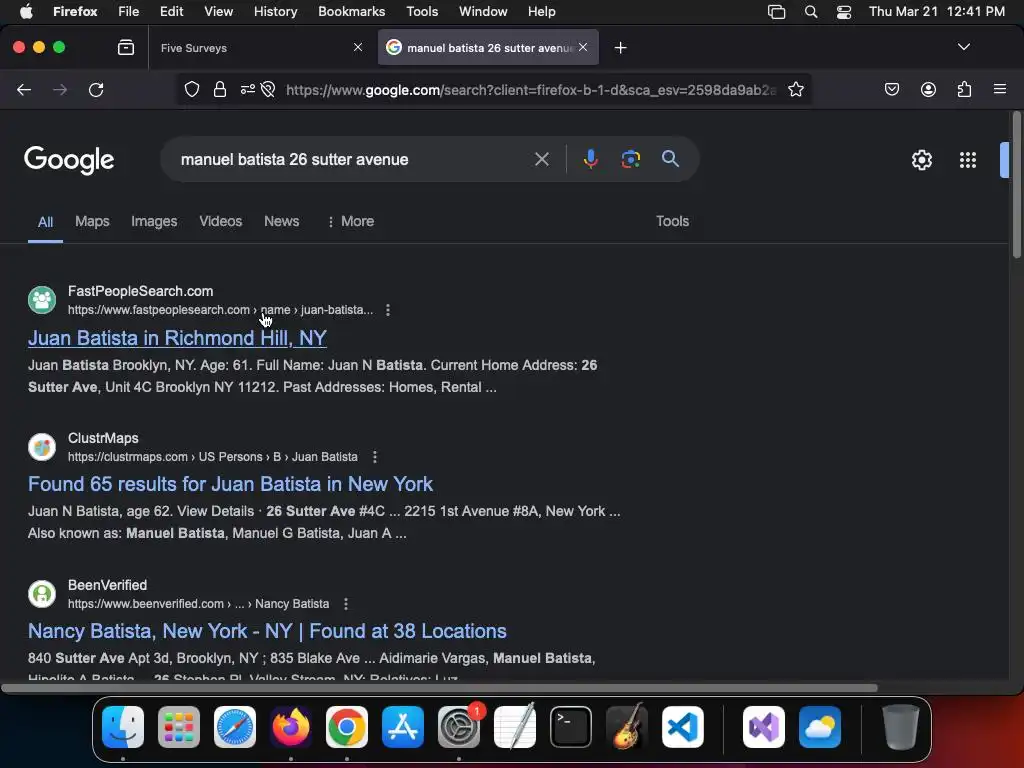Open Safari from the dock
The width and height of the screenshot is (1024, 768).
pyautogui.click(x=235, y=727)
